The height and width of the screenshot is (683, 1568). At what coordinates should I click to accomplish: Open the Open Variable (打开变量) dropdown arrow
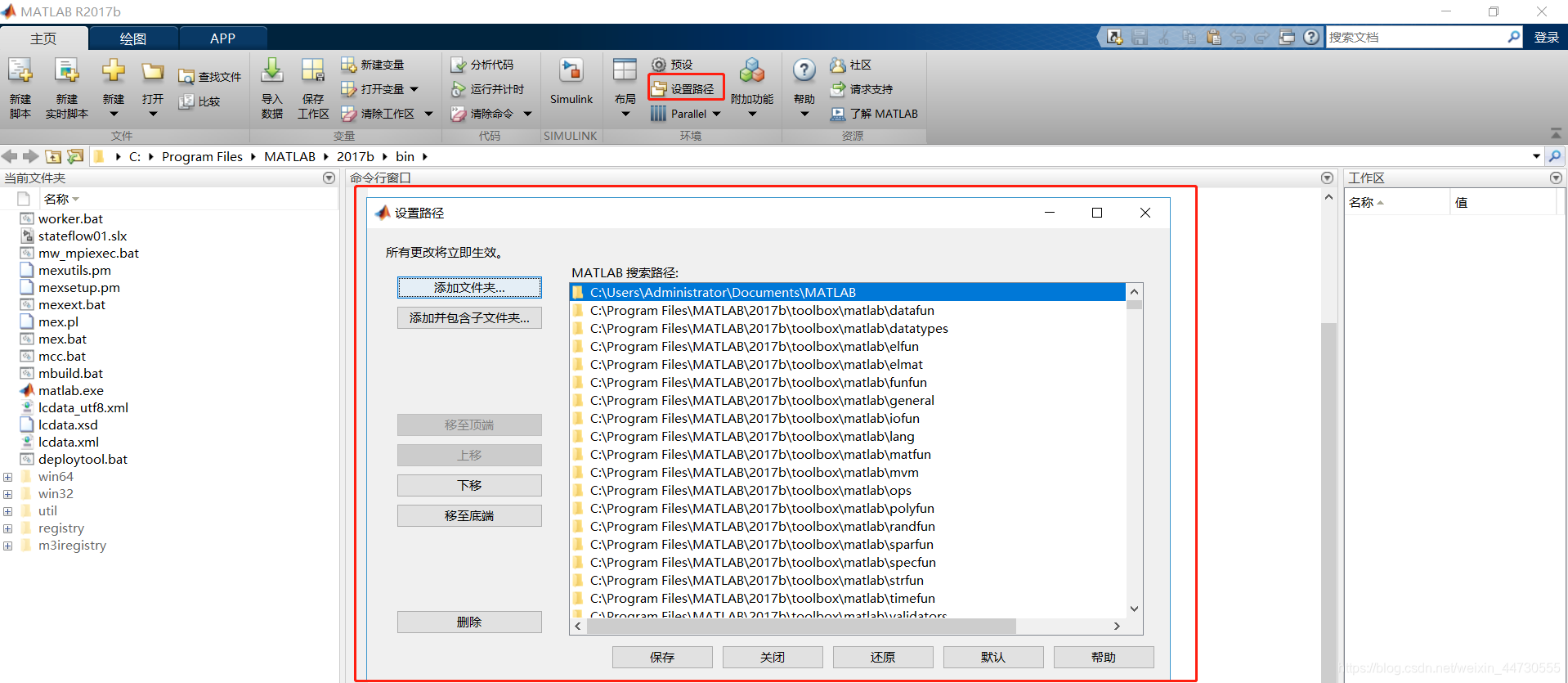414,89
